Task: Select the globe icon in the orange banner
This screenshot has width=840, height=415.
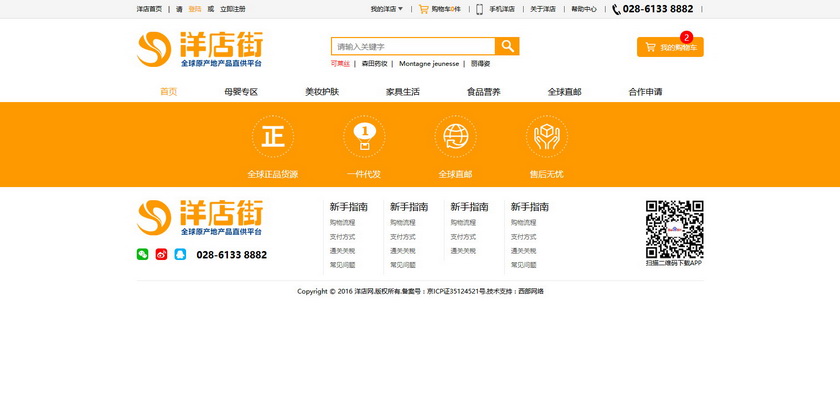Action: click(x=455, y=137)
